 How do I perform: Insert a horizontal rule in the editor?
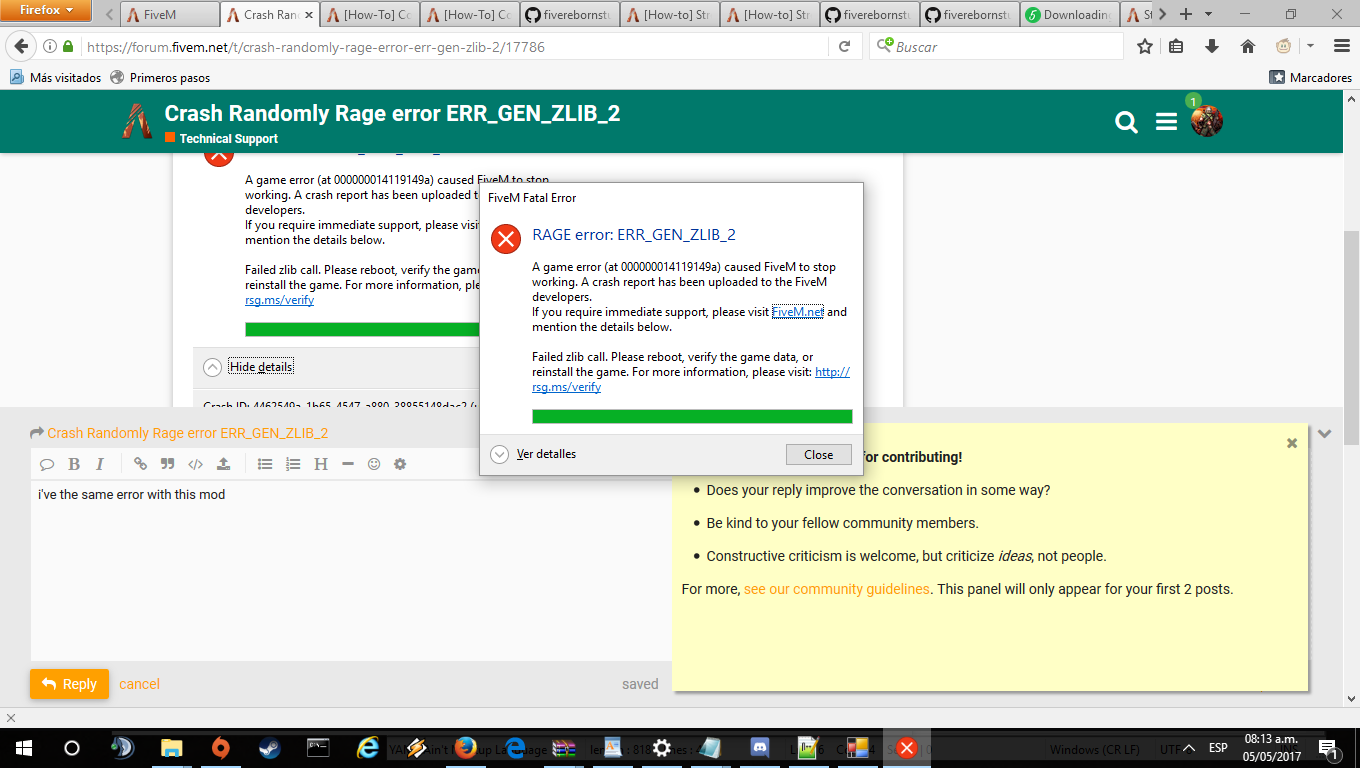(348, 464)
